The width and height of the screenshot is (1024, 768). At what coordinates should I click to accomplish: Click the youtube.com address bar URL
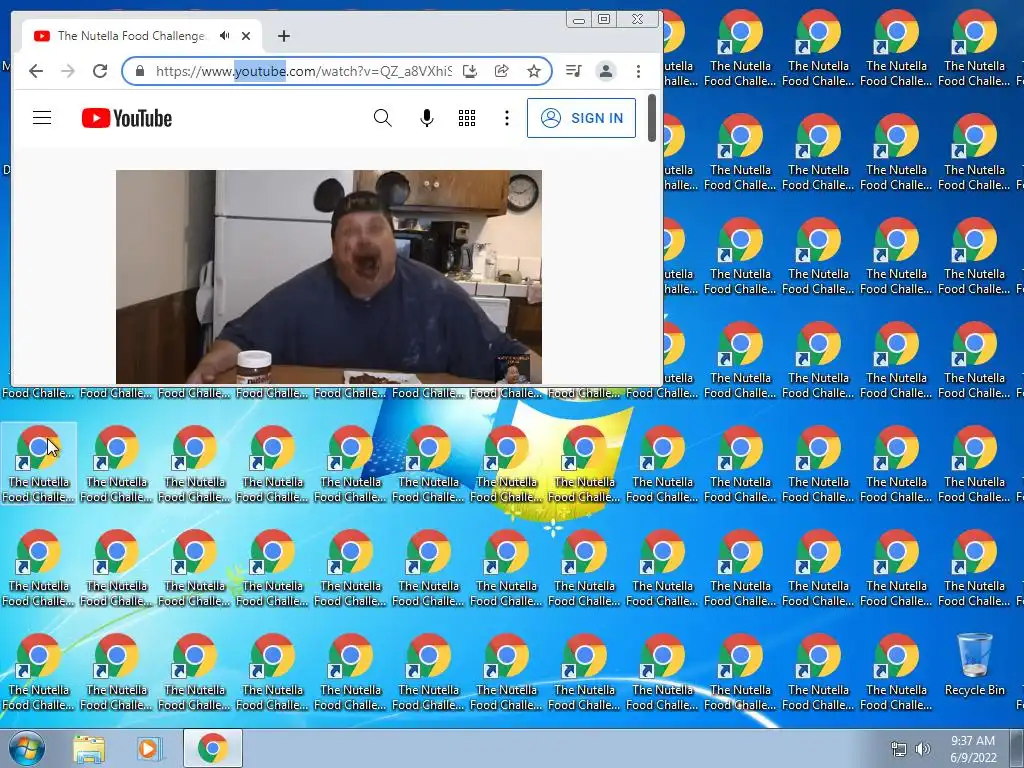(303, 71)
